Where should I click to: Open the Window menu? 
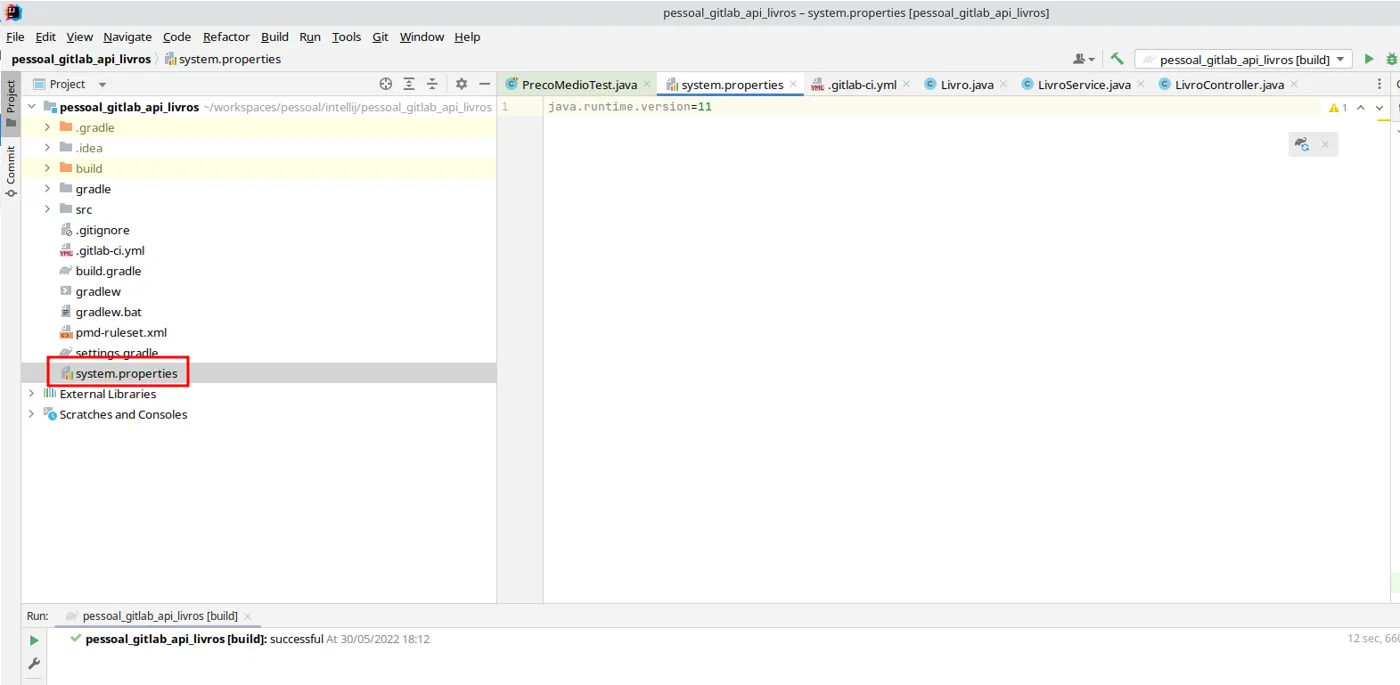[x=422, y=37]
